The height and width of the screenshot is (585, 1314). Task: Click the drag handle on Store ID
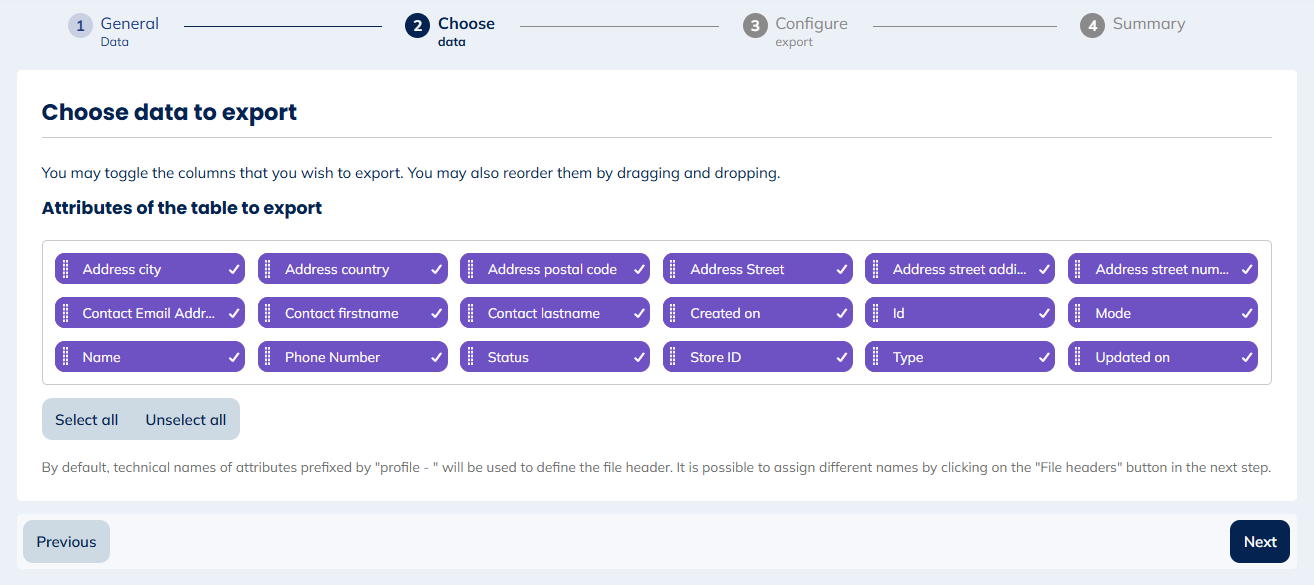click(672, 357)
